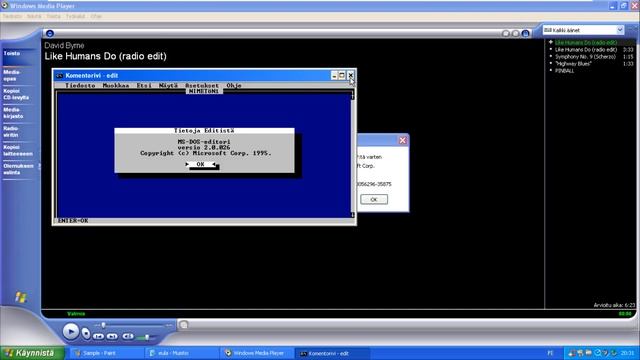
Task: Click OK in the white dialog behind
Action: pos(374,200)
